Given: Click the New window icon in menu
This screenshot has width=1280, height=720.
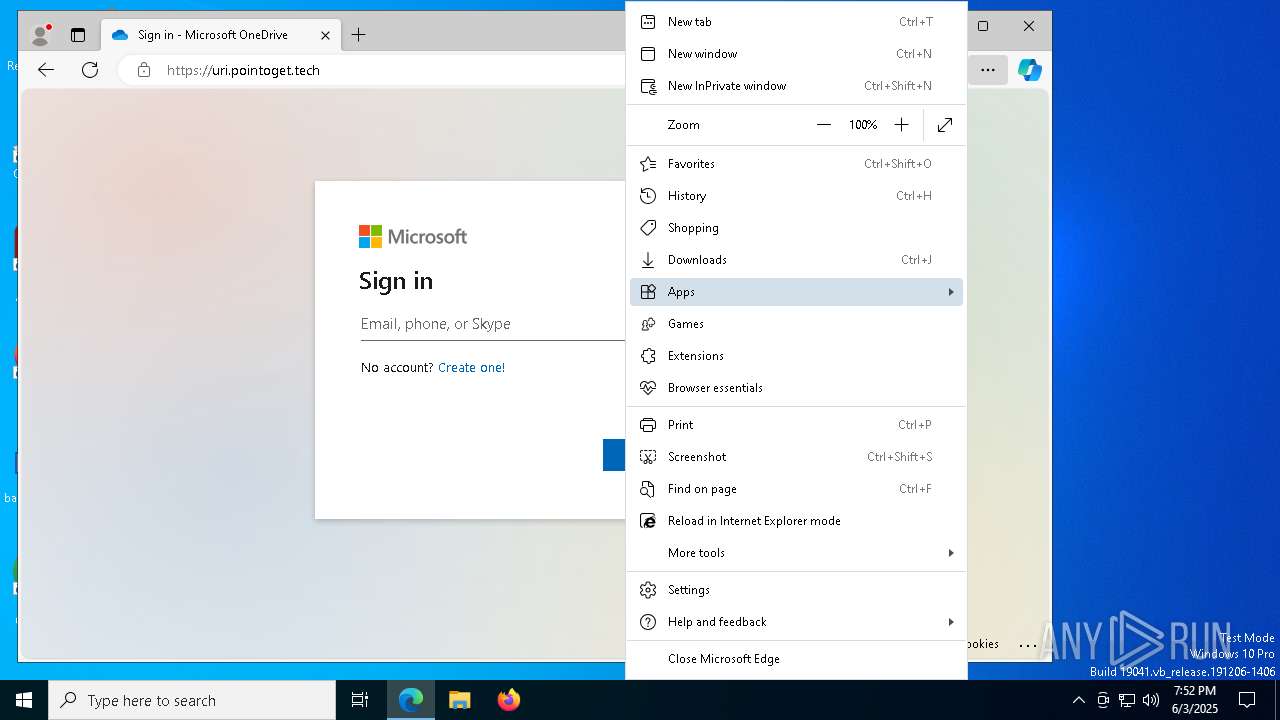Looking at the screenshot, I should (x=648, y=54).
